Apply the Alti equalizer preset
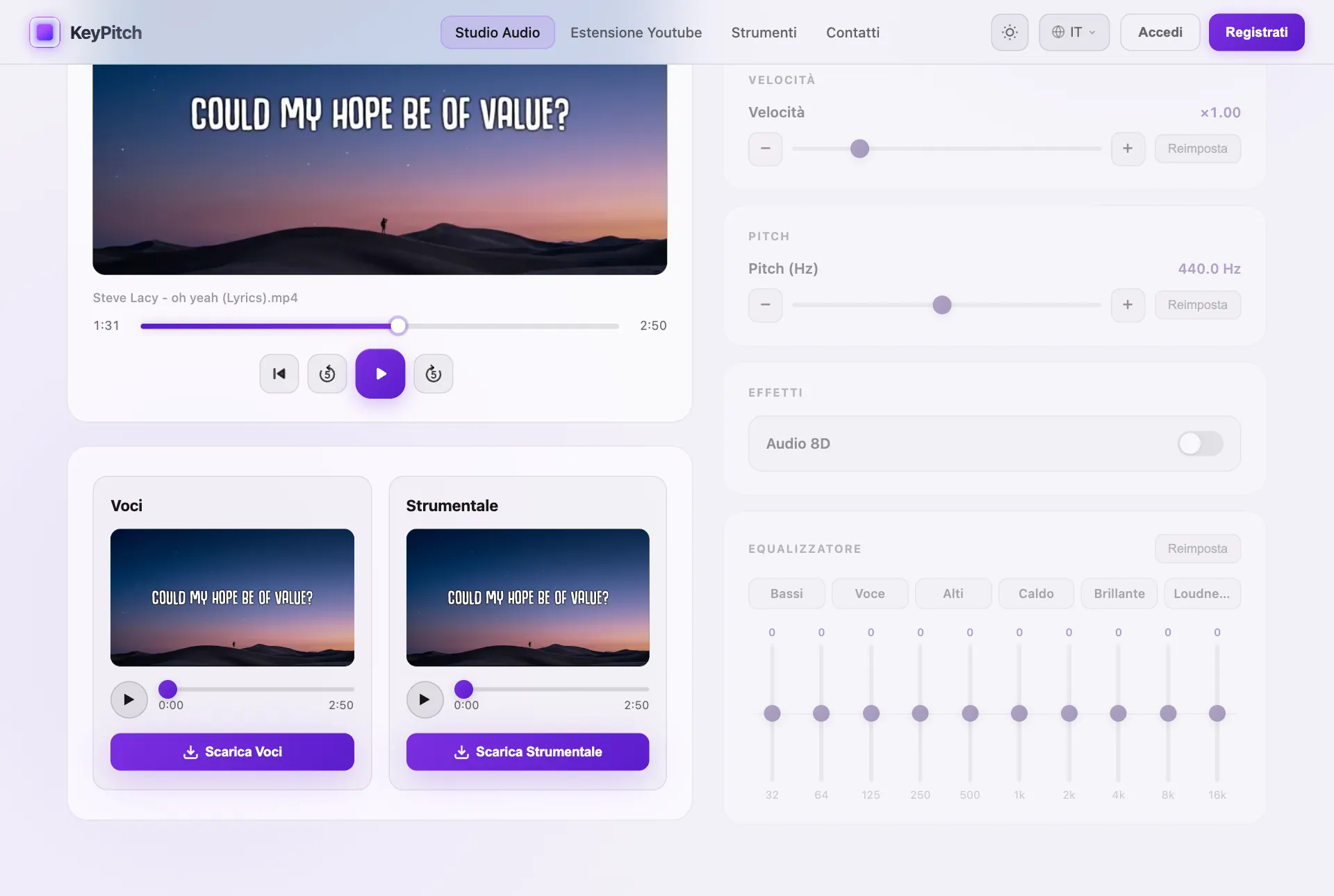 pos(953,594)
